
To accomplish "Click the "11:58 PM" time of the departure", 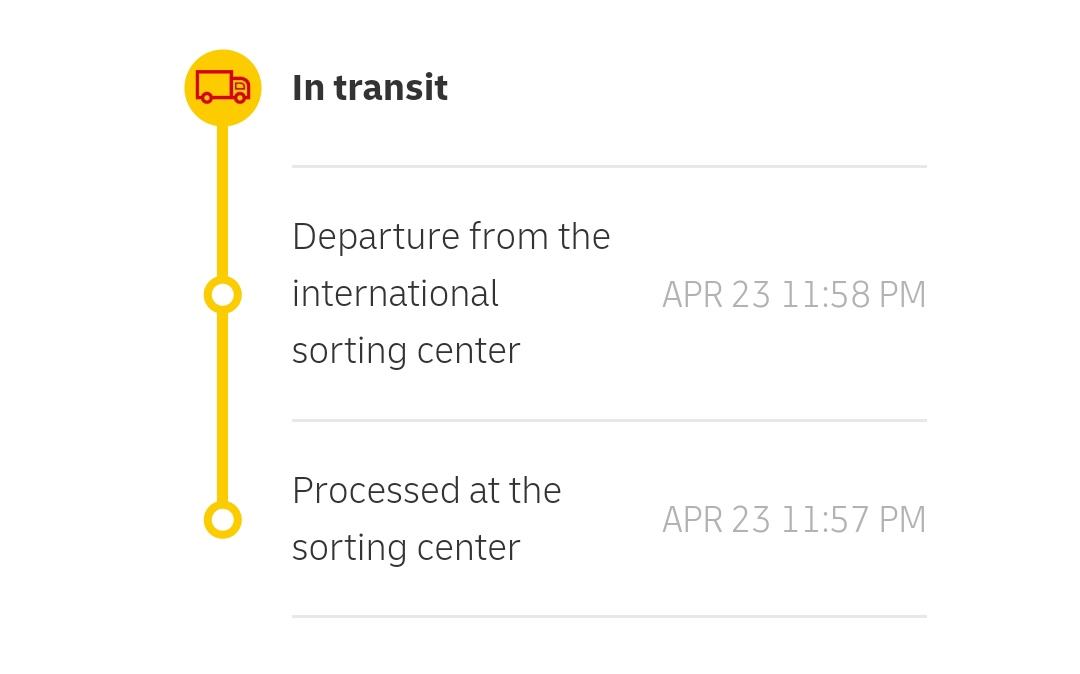I will (x=853, y=295).
